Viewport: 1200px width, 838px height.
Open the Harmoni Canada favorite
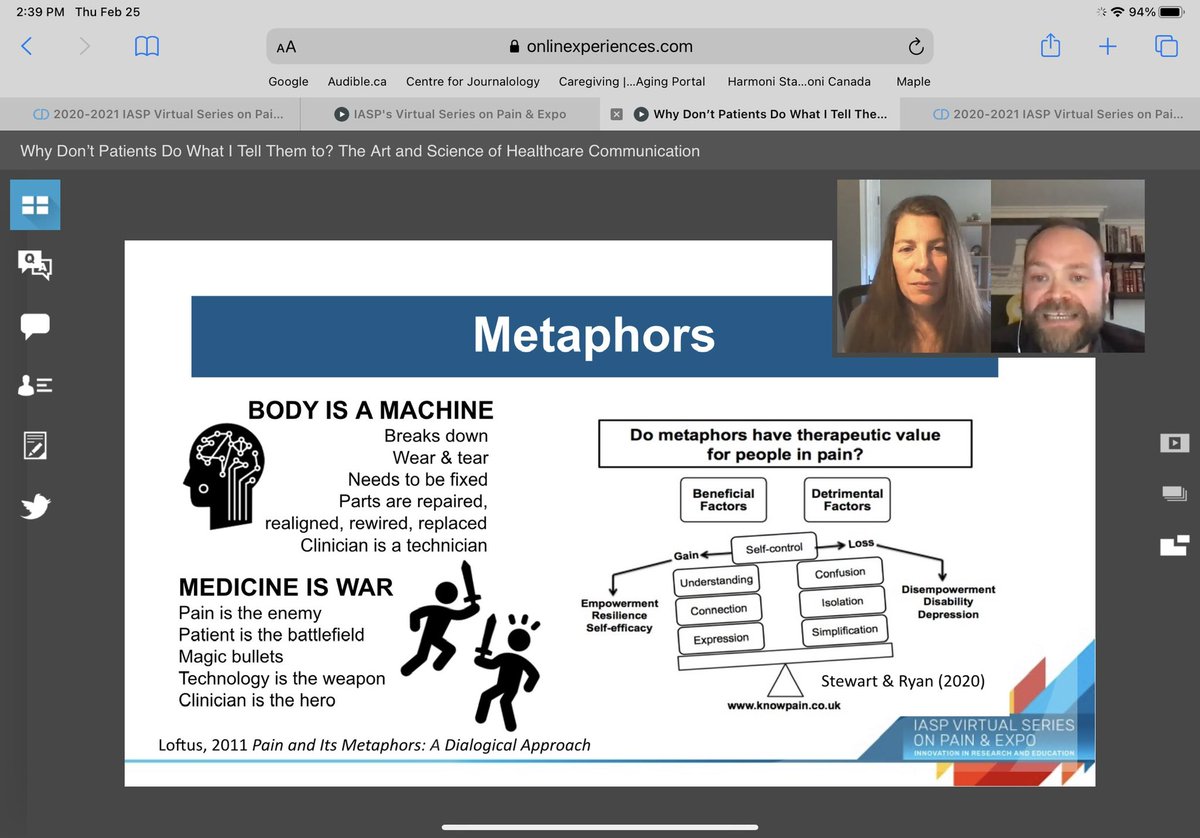point(799,81)
